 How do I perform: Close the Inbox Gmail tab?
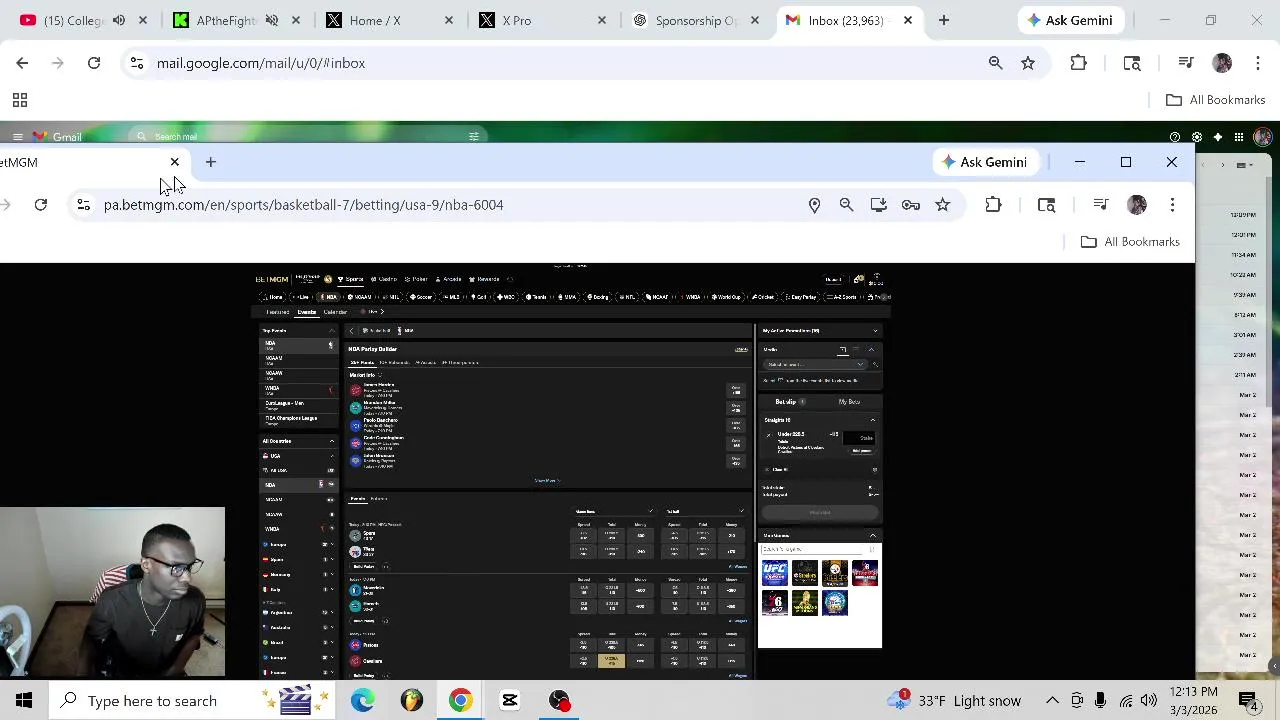pyautogui.click(x=907, y=20)
